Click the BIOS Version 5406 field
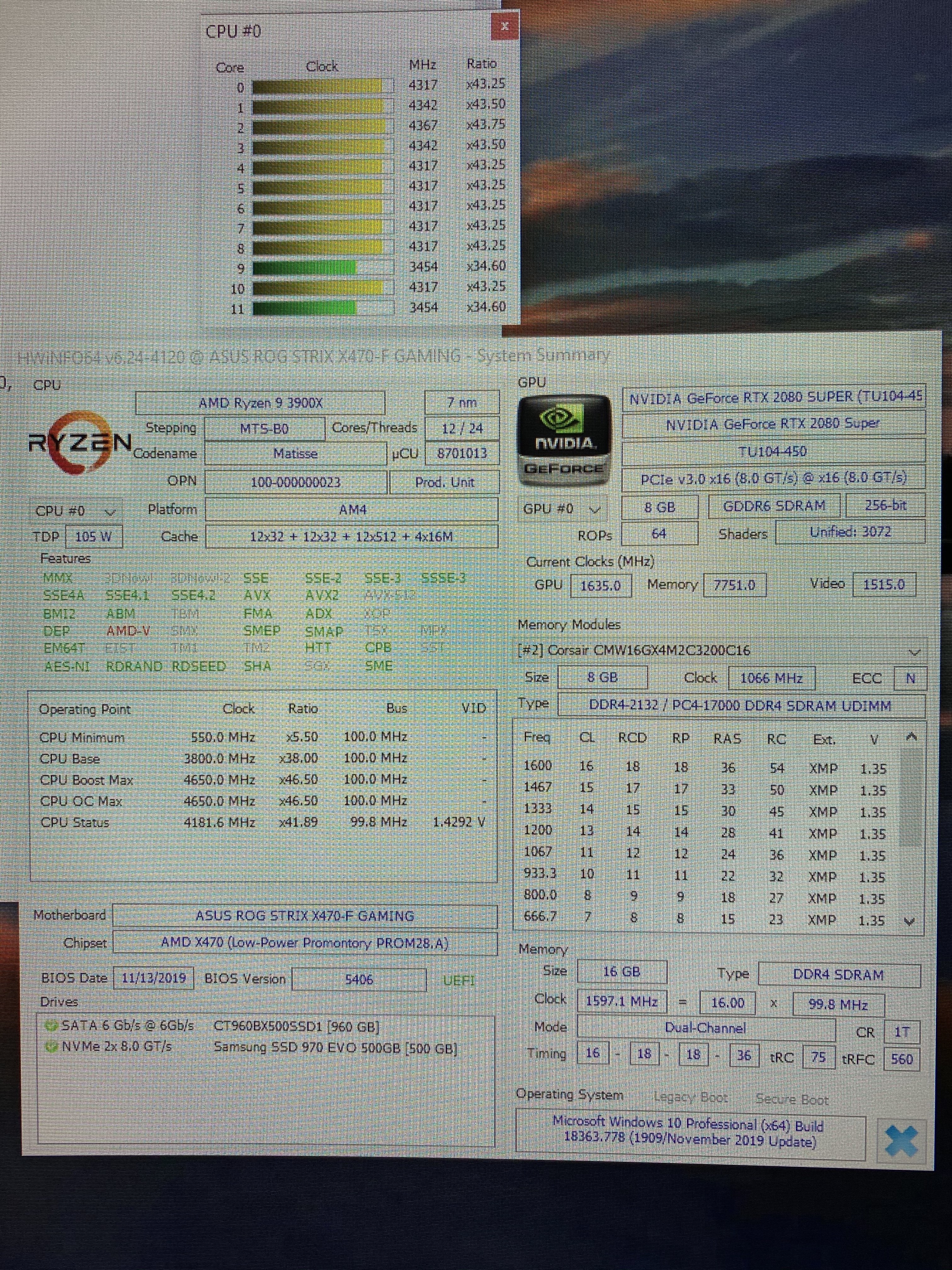 click(359, 980)
